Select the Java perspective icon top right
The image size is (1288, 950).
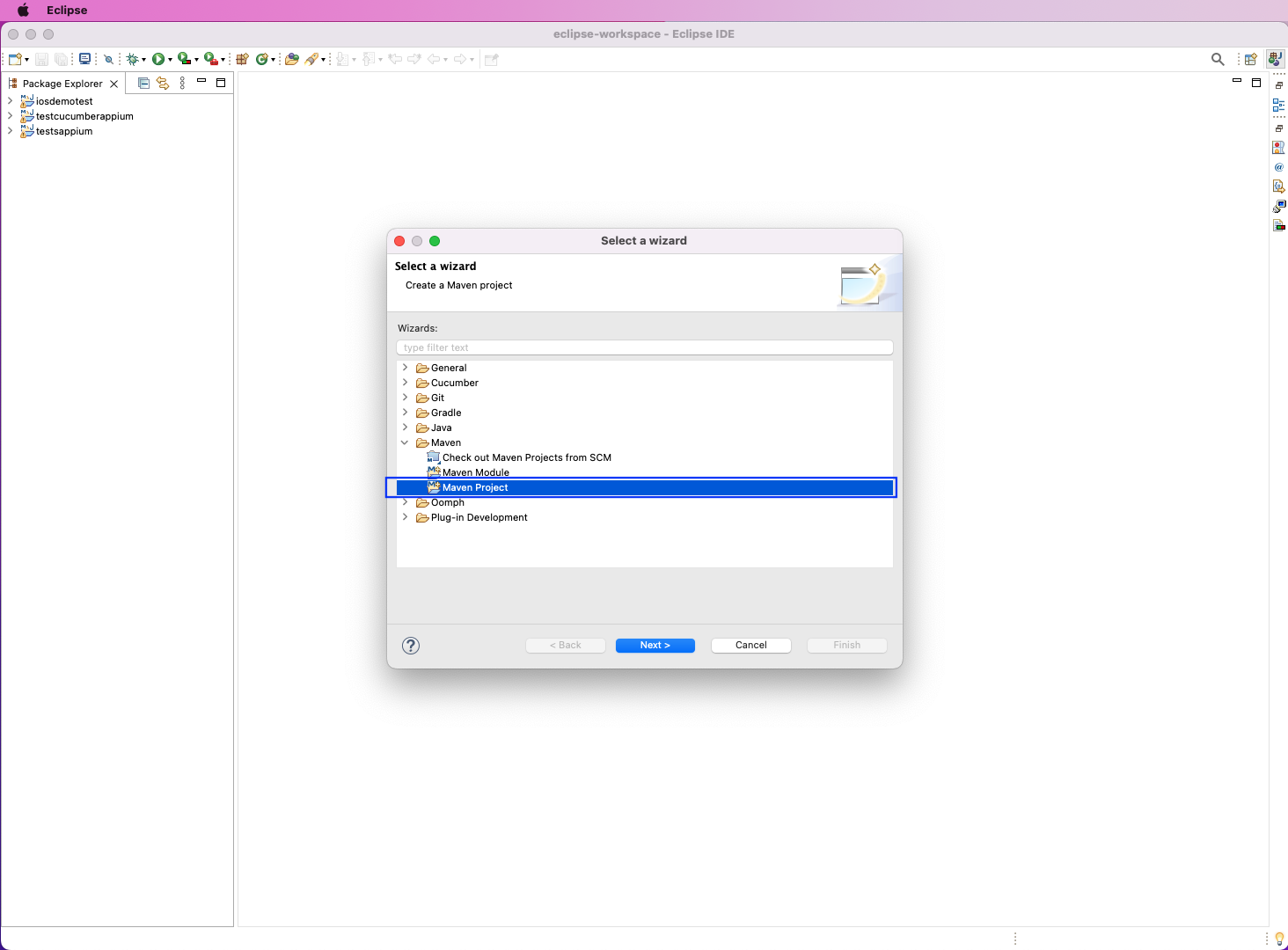[1275, 59]
